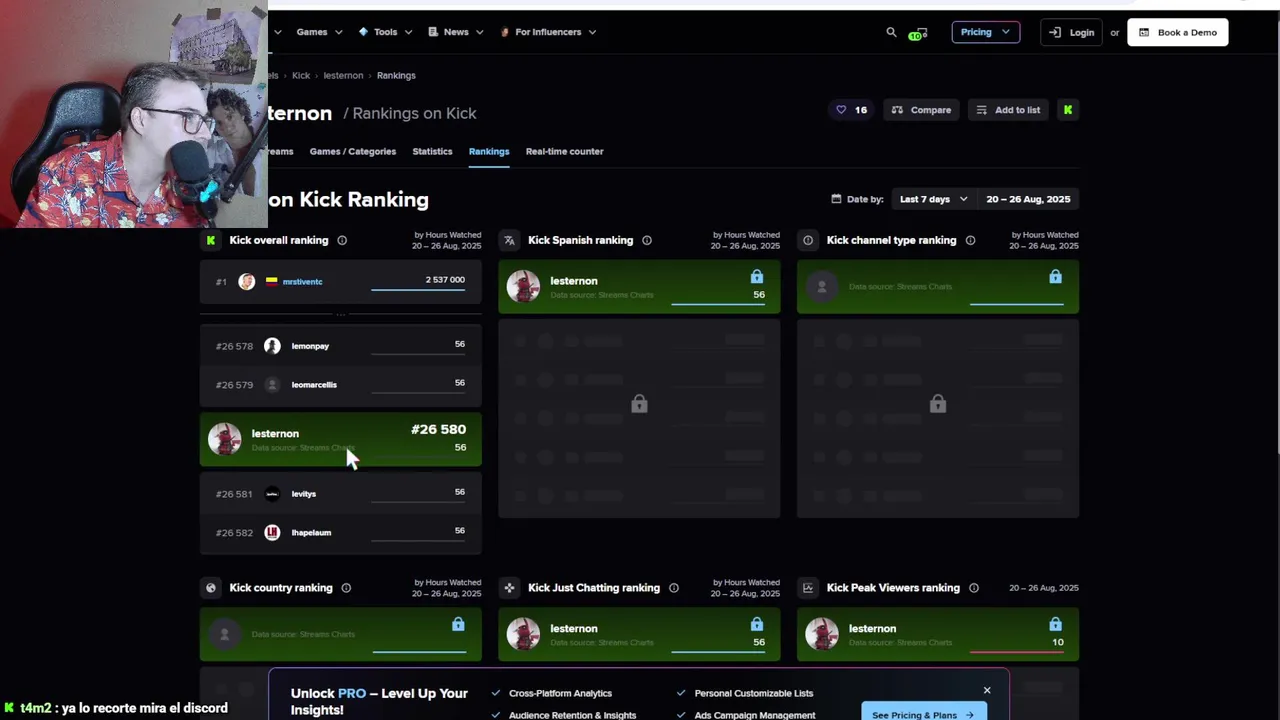This screenshot has width=1280, height=720.
Task: Click levitys avatar icon
Action: tap(272, 494)
